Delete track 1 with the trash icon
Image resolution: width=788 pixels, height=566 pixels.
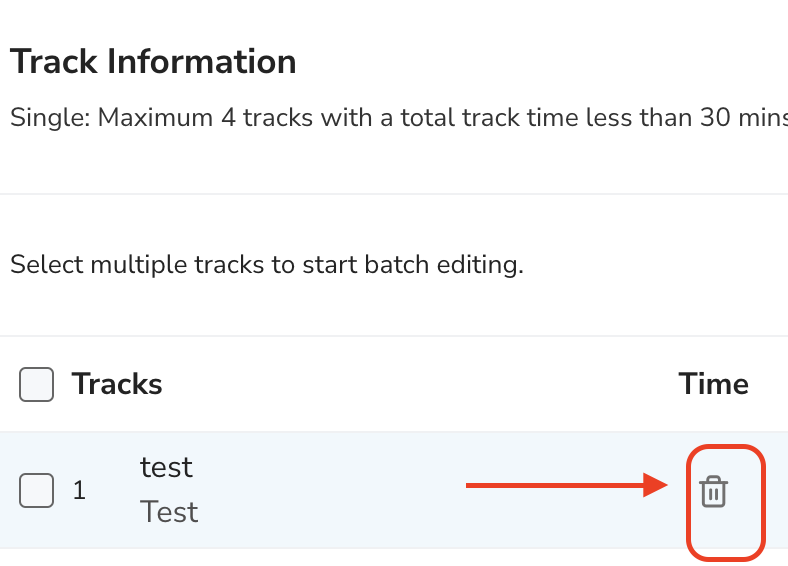pos(714,491)
